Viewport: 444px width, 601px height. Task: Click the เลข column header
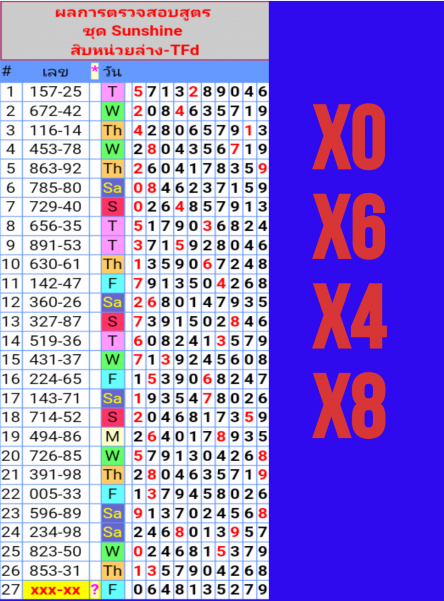pos(56,72)
